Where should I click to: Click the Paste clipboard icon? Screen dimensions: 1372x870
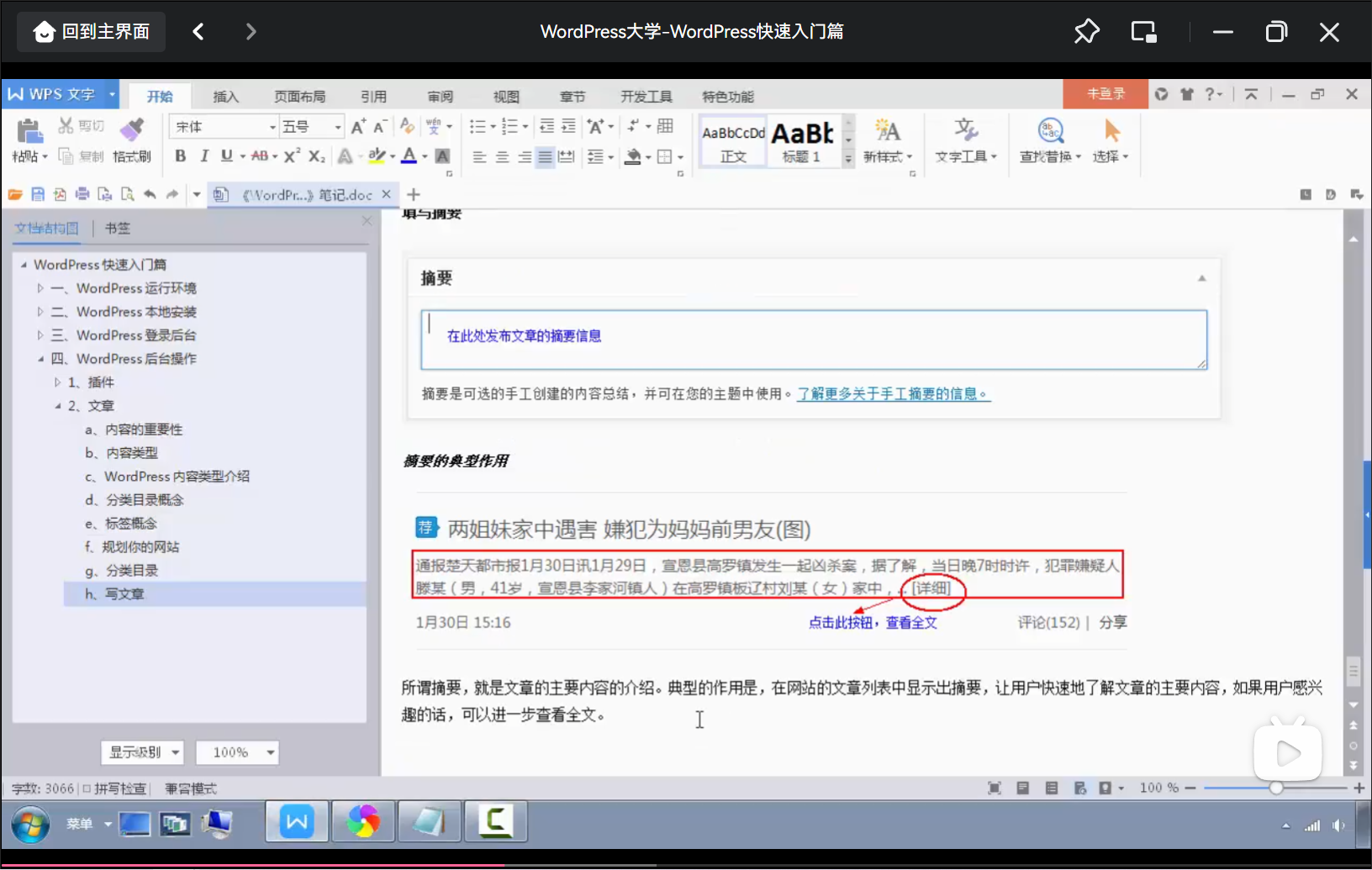coord(29,132)
